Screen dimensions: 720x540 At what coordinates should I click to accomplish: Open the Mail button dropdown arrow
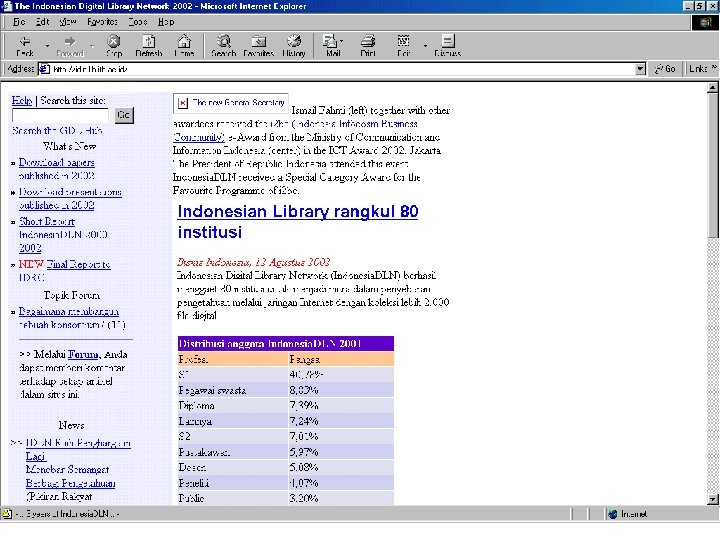coord(342,41)
